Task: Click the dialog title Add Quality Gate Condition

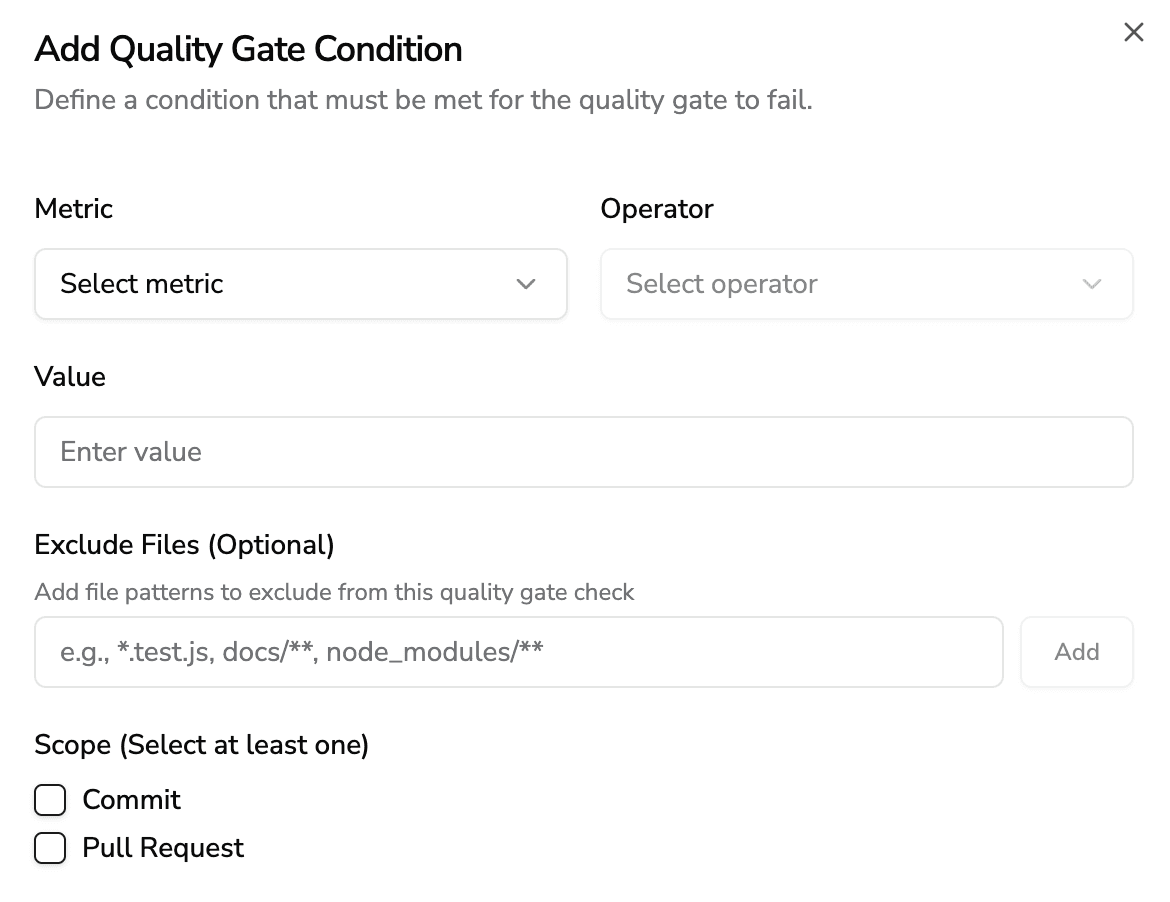Action: (249, 49)
